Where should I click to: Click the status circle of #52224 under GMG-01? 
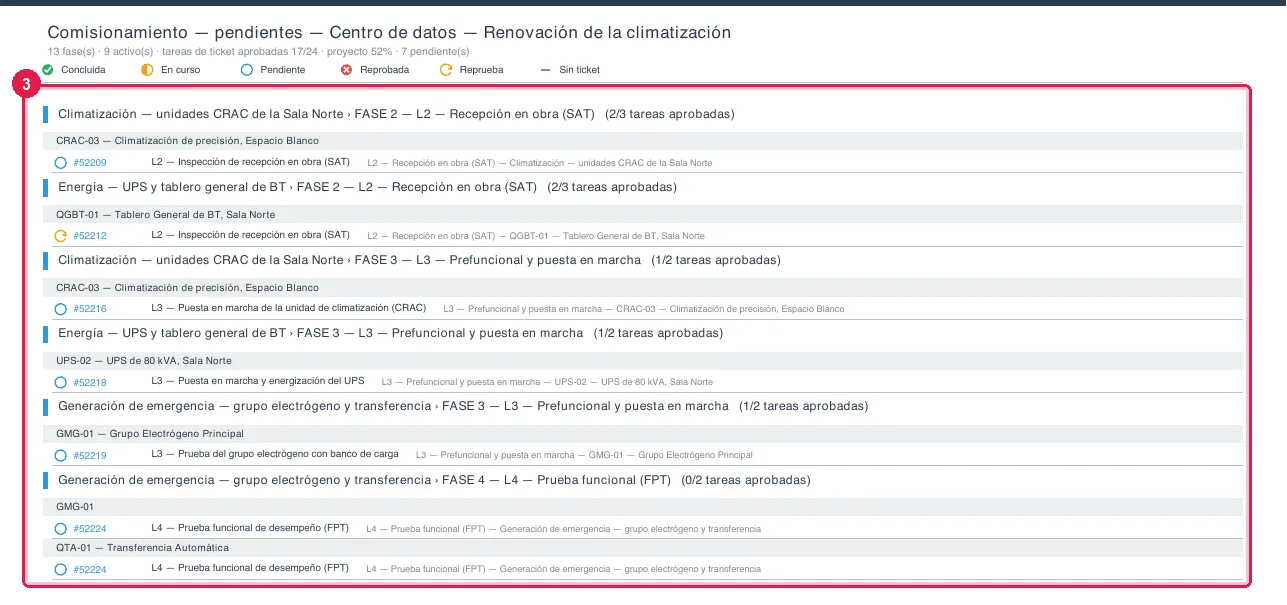point(61,529)
